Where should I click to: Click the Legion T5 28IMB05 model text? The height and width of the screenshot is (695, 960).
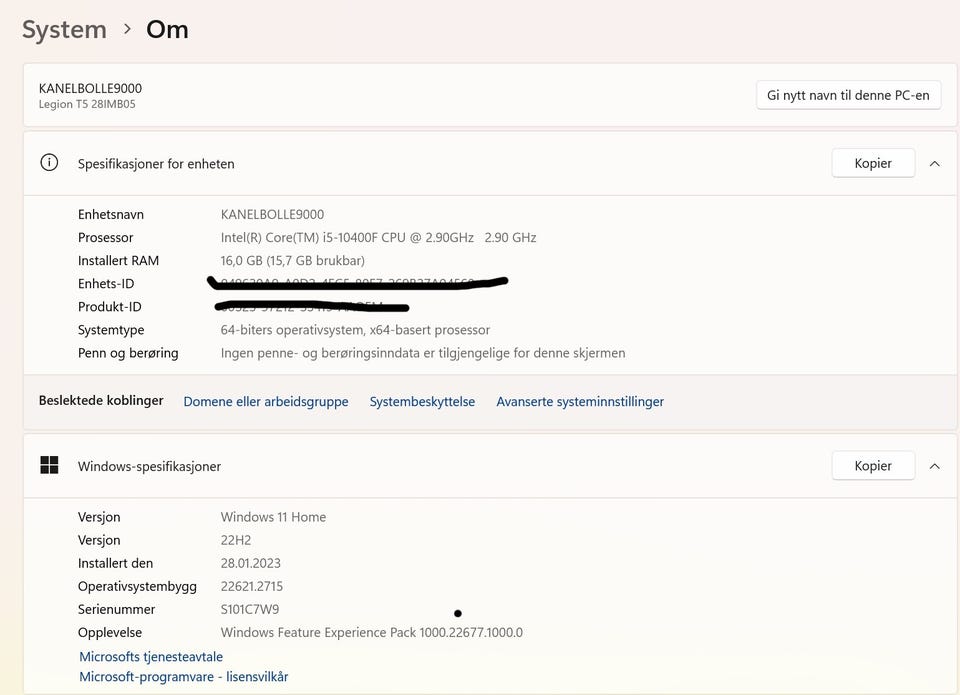[x=87, y=104]
